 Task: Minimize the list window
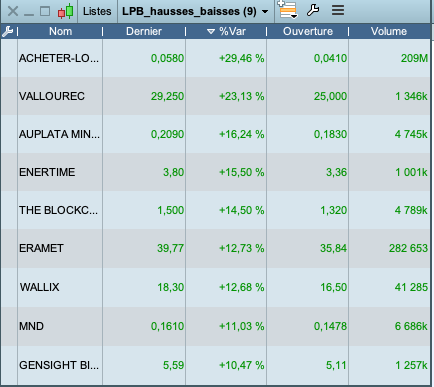pos(29,15)
